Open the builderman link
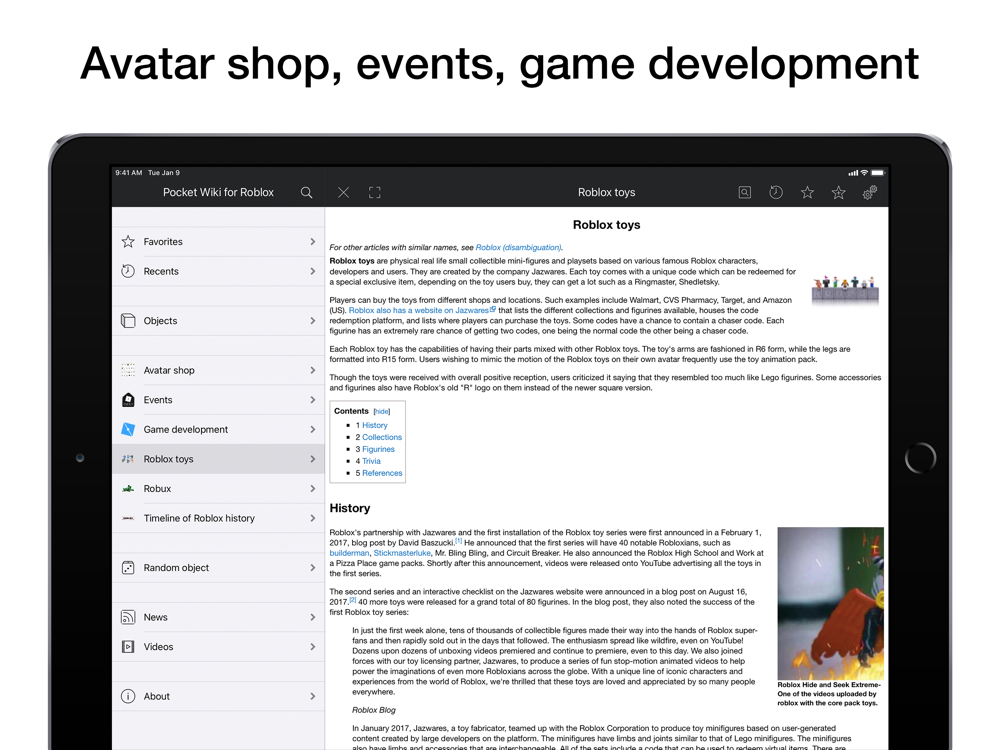Image resolution: width=1000 pixels, height=750 pixels. [349, 553]
